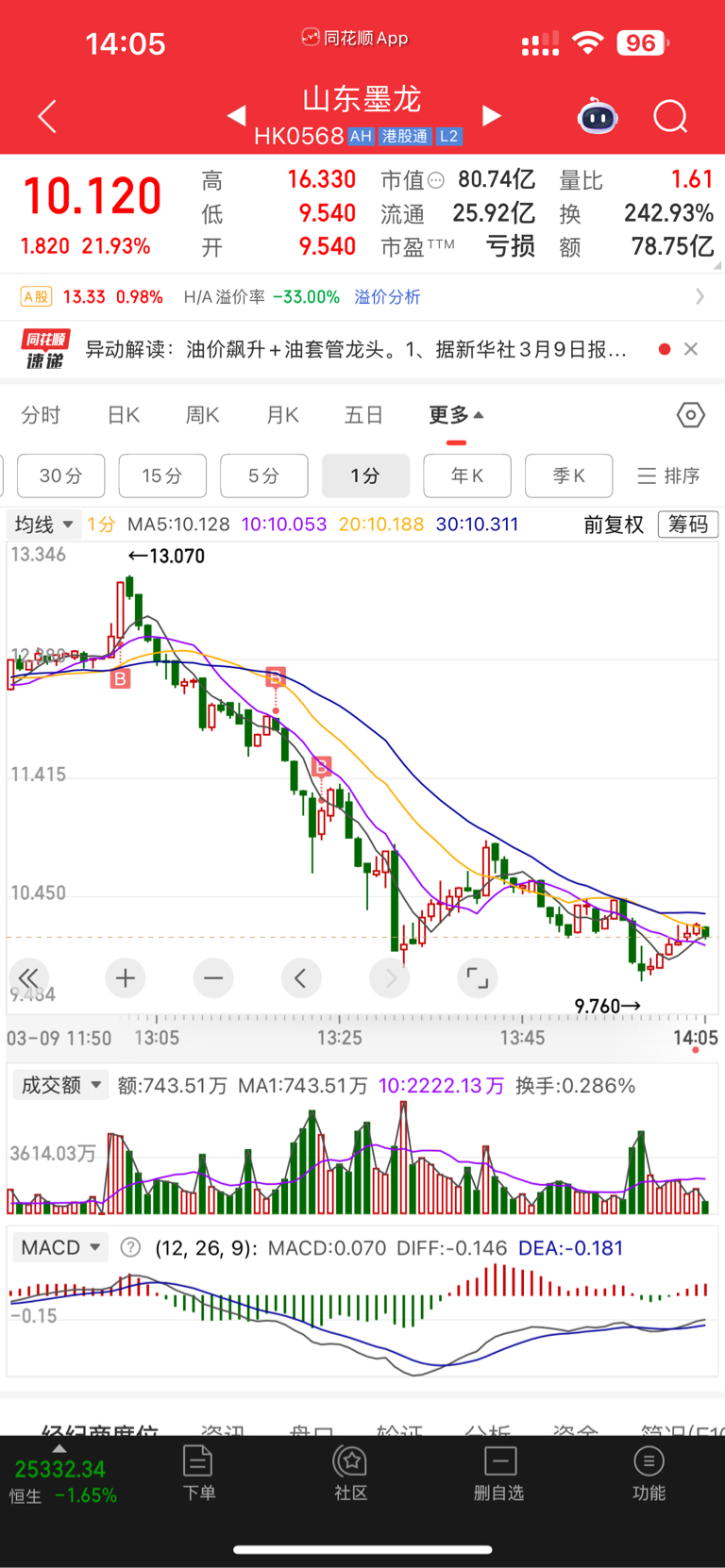The image size is (725, 1568).
Task: Open the 同花顺速递 news logo
Action: (44, 349)
